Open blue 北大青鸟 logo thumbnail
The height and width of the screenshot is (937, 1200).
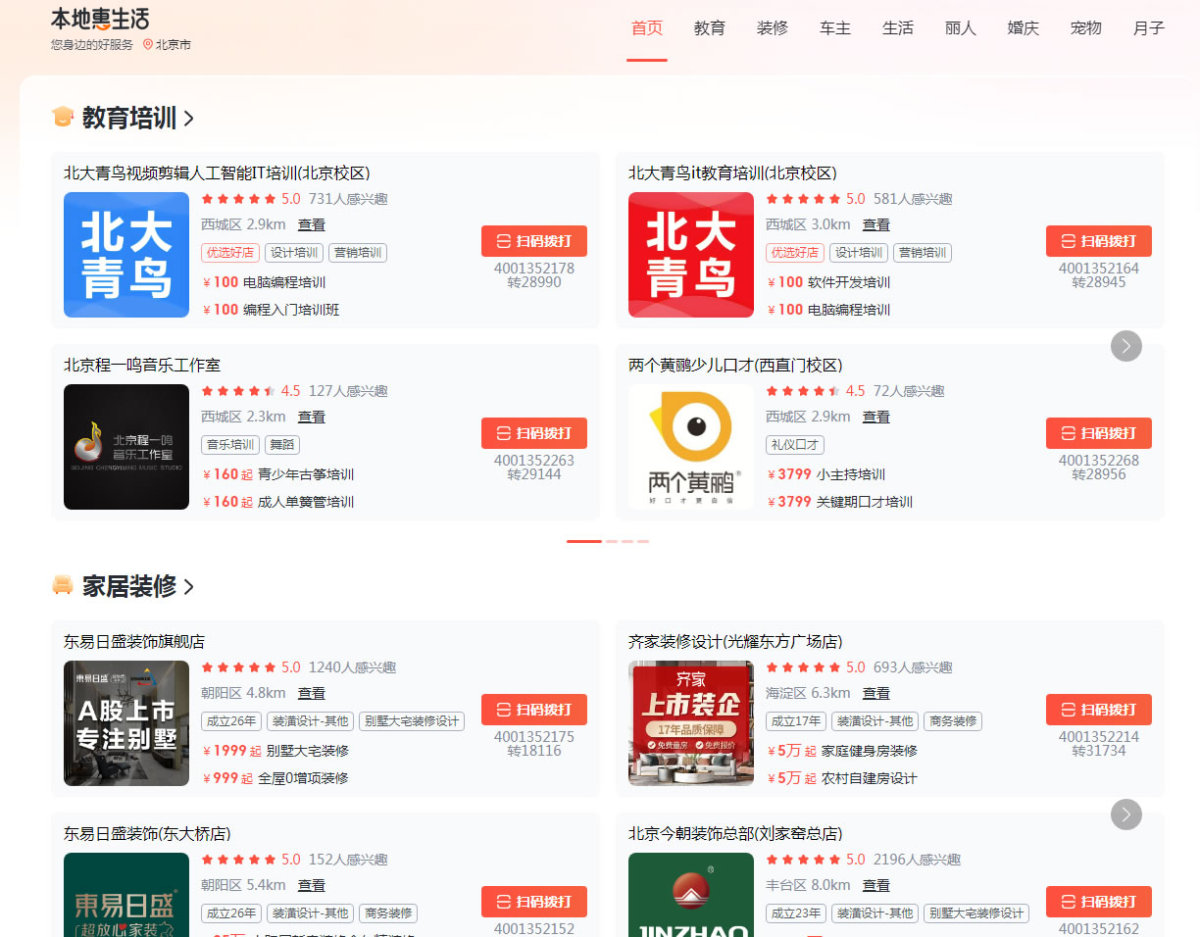(126, 255)
